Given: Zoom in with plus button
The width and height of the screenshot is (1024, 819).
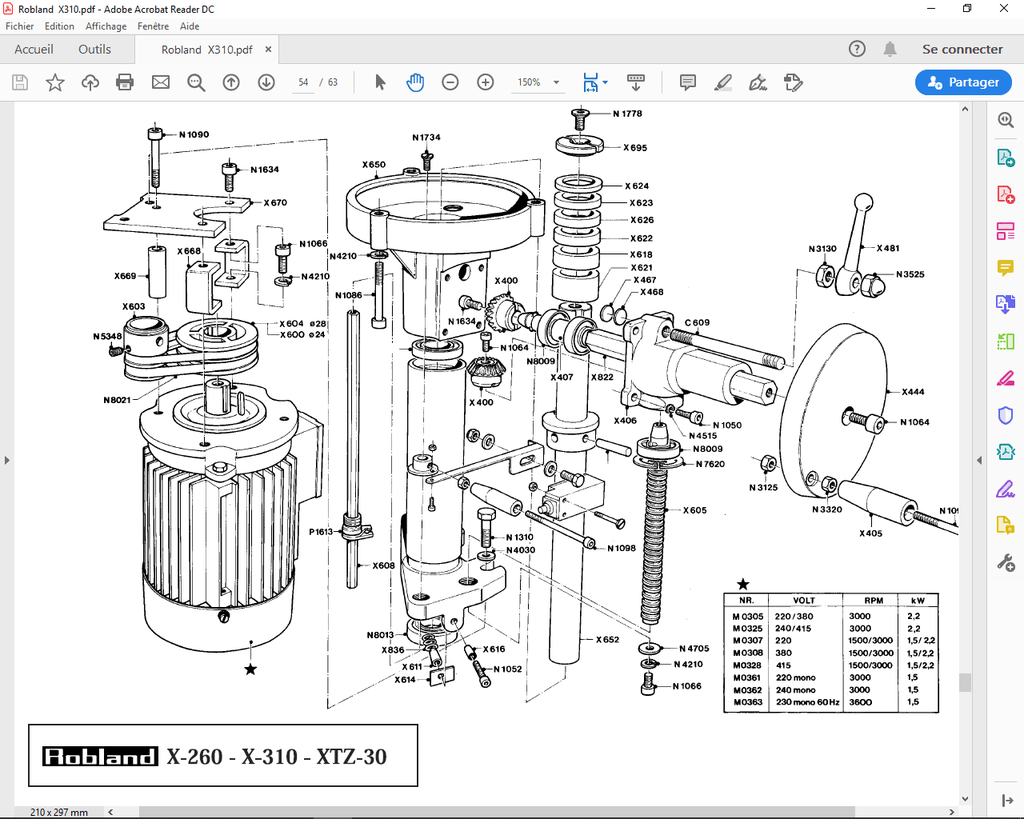Looking at the screenshot, I should coord(485,82).
